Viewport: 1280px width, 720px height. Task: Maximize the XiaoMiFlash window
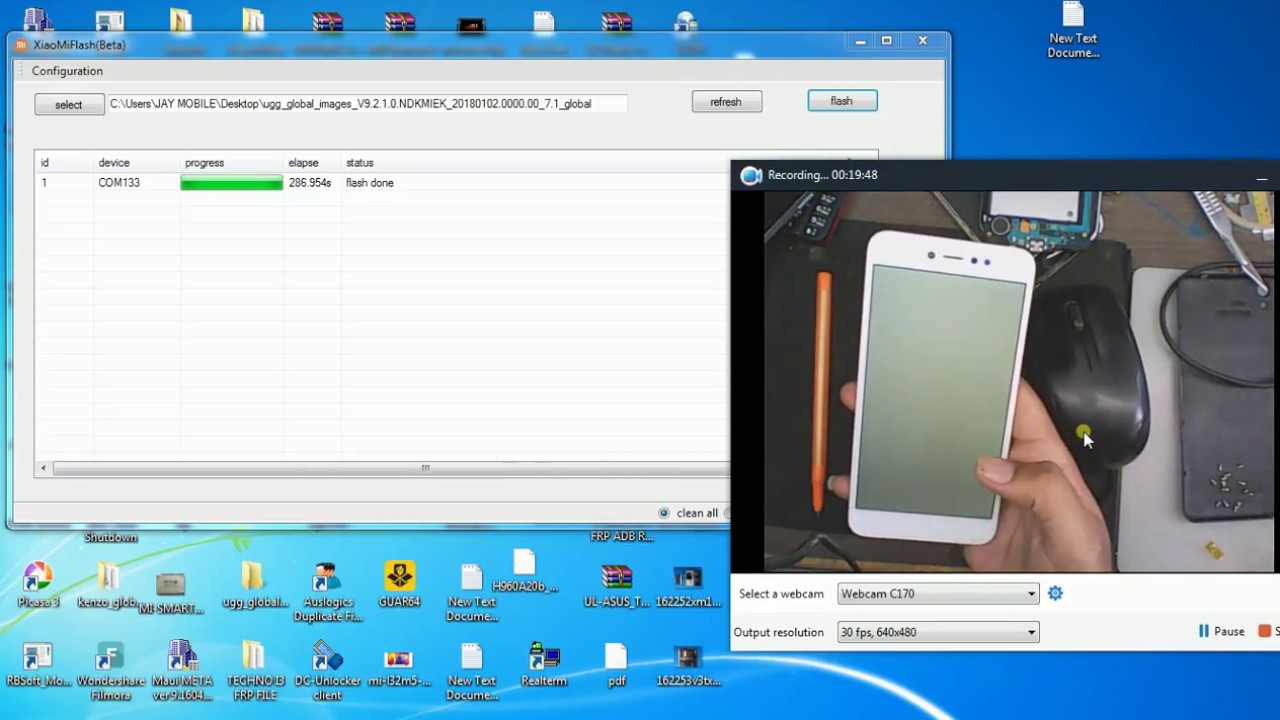tap(886, 41)
